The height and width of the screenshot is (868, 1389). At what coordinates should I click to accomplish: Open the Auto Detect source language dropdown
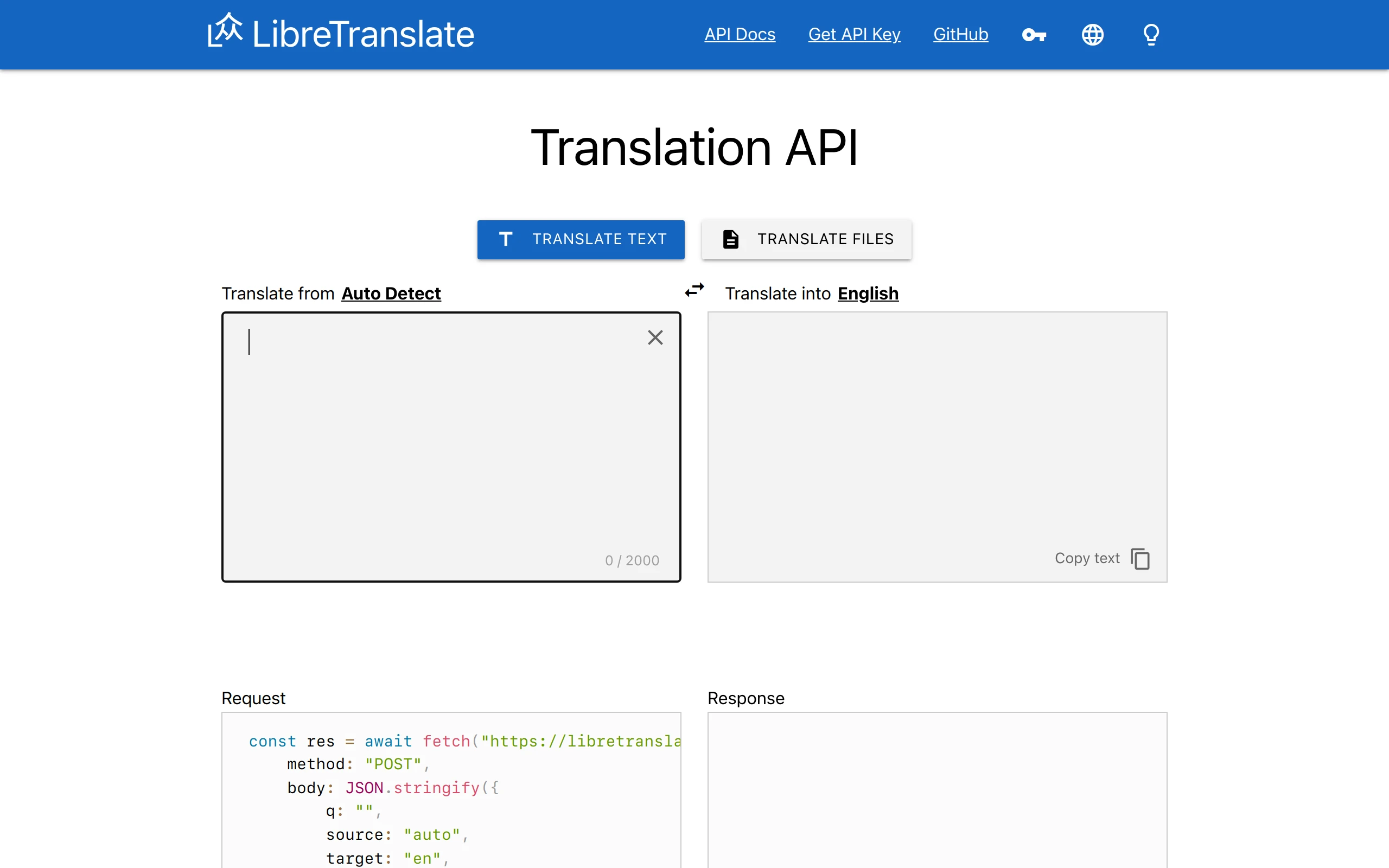391,293
